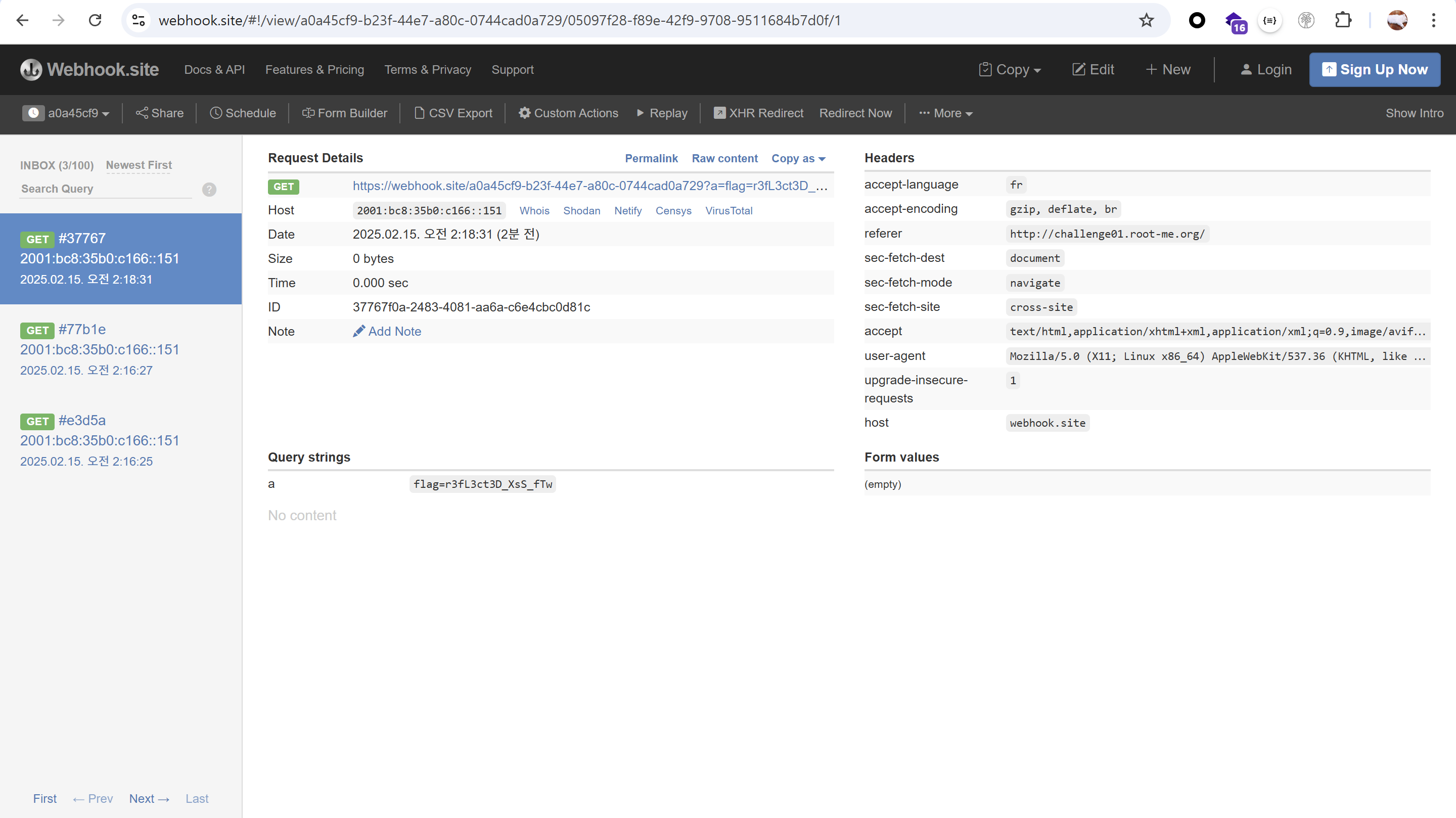Toggle XHR Redirect

click(x=758, y=113)
